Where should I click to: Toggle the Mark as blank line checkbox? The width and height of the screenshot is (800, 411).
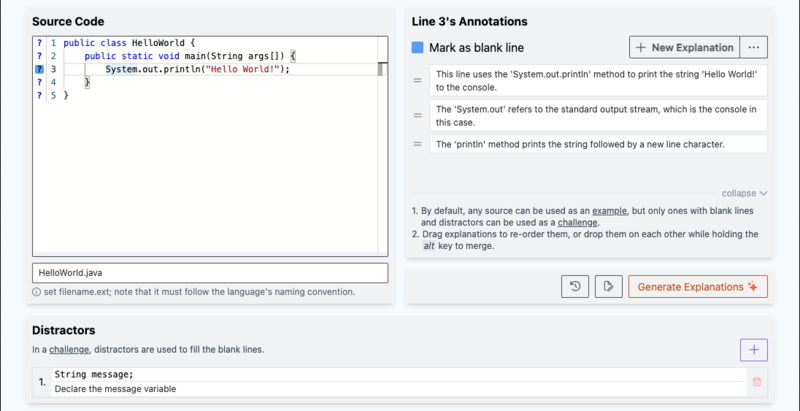417,48
